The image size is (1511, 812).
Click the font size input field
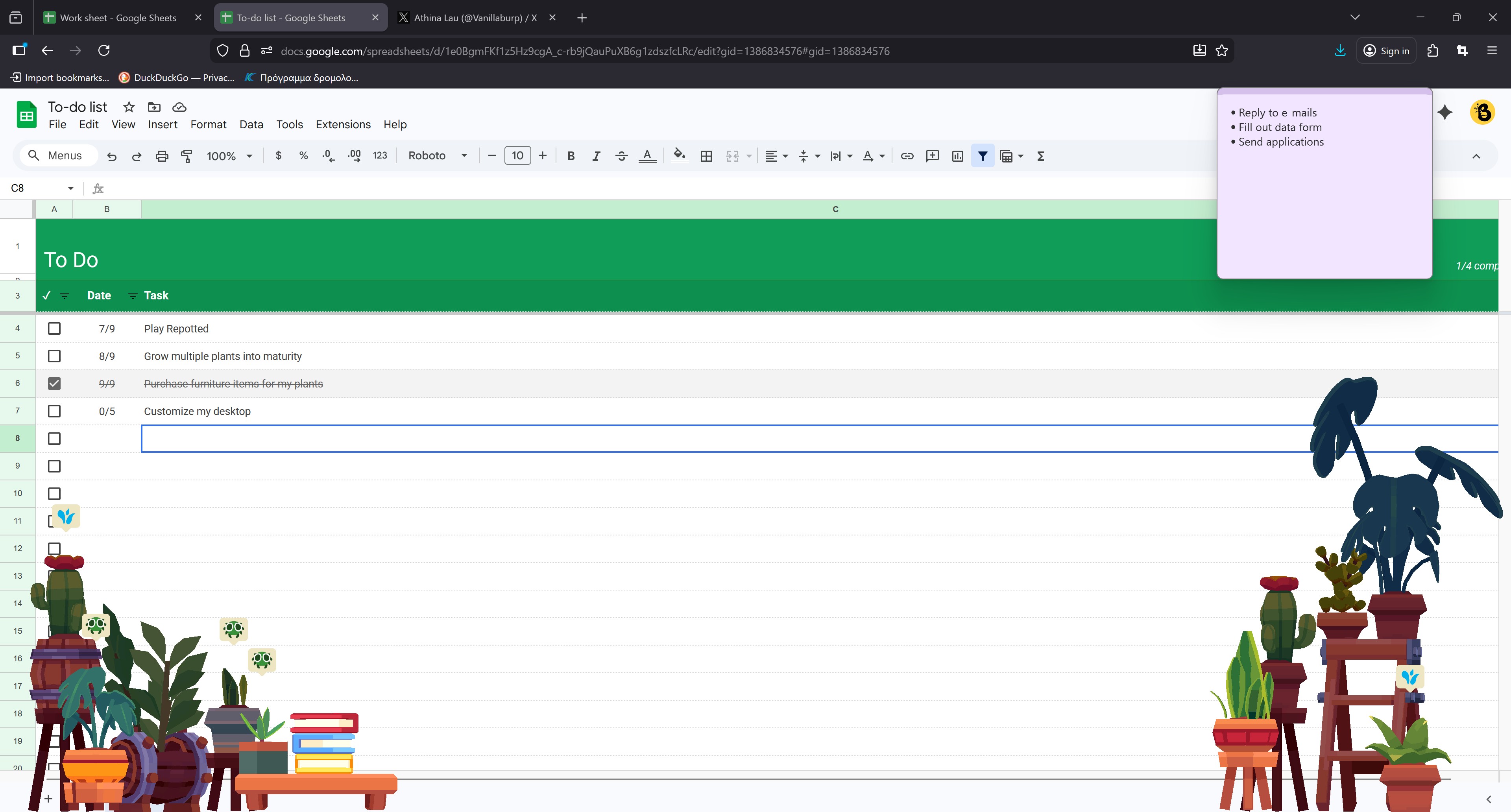[x=517, y=155]
